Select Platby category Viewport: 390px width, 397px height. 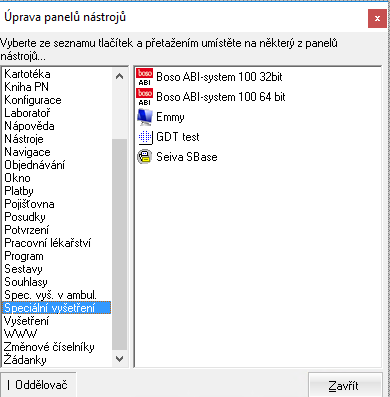[x=19, y=191]
